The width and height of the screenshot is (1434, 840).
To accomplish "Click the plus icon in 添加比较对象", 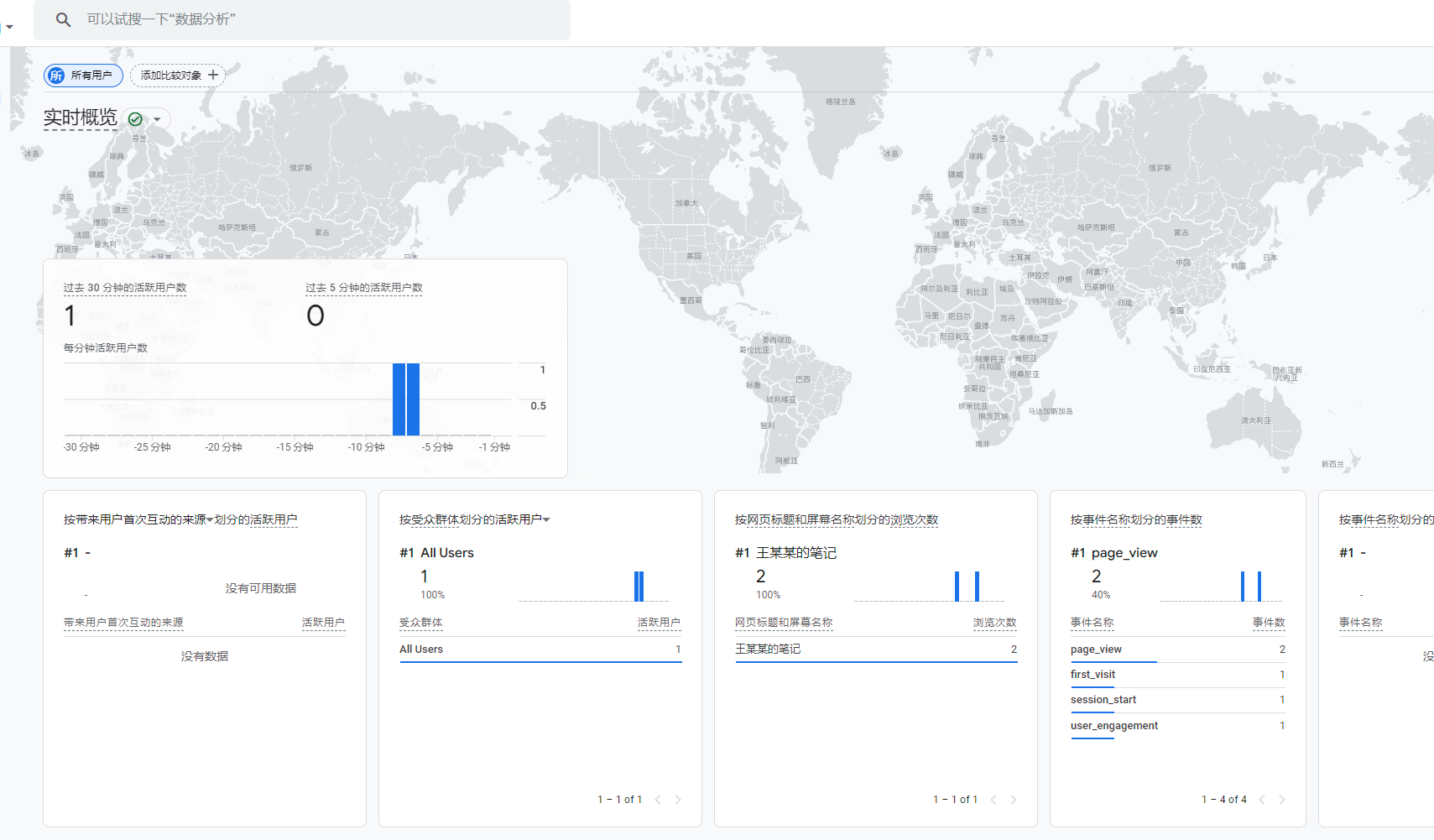I will pyautogui.click(x=213, y=76).
